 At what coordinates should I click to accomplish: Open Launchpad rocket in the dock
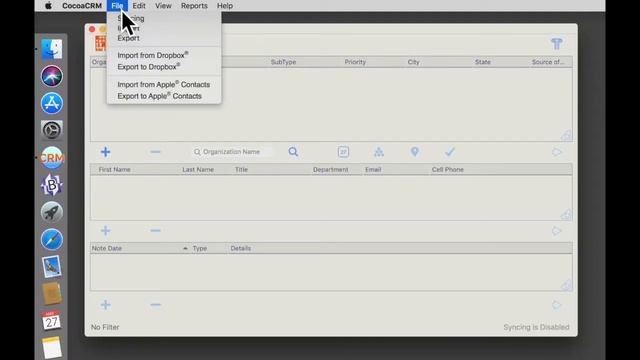pos(51,212)
